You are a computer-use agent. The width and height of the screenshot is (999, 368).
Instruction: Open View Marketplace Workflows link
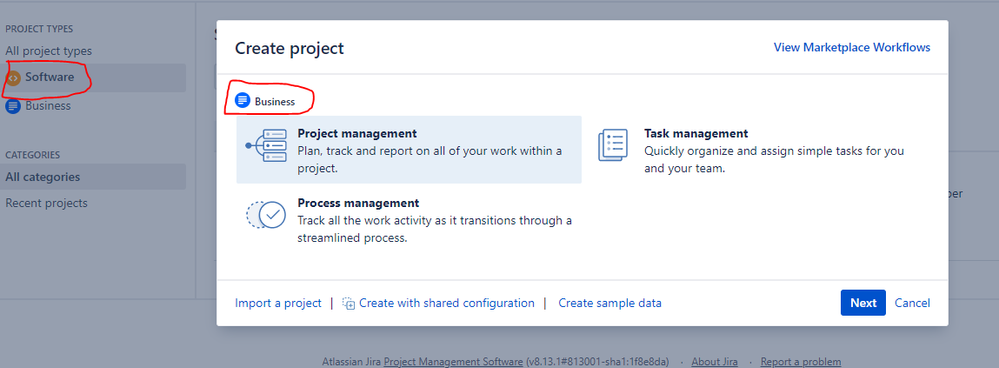(852, 47)
